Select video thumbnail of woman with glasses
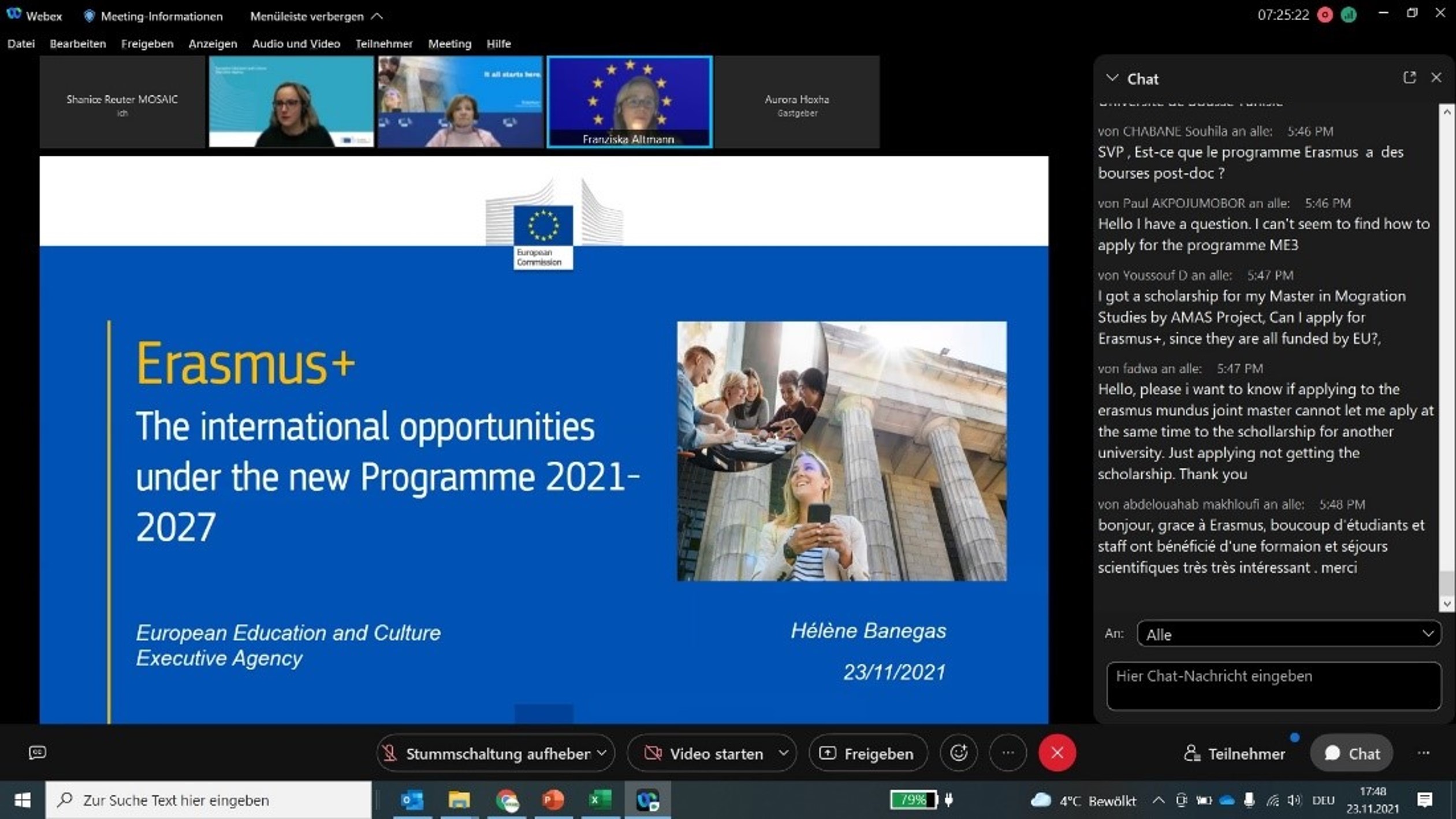 click(291, 102)
